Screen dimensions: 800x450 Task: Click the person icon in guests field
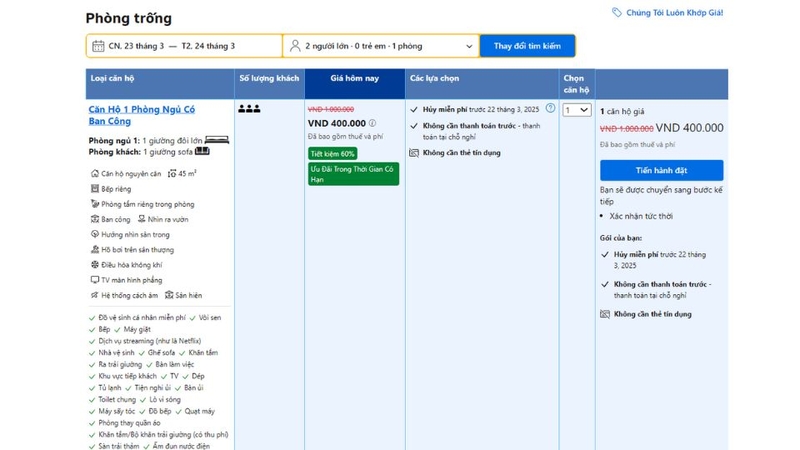[x=295, y=46]
